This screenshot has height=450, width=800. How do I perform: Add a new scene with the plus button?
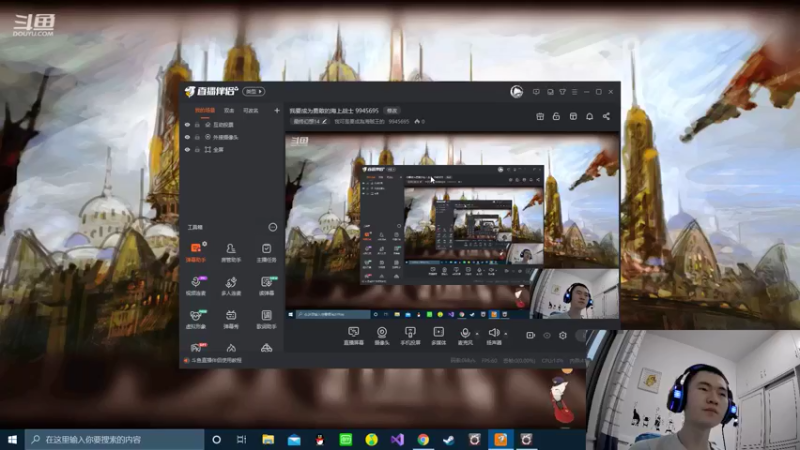pyautogui.click(x=277, y=110)
